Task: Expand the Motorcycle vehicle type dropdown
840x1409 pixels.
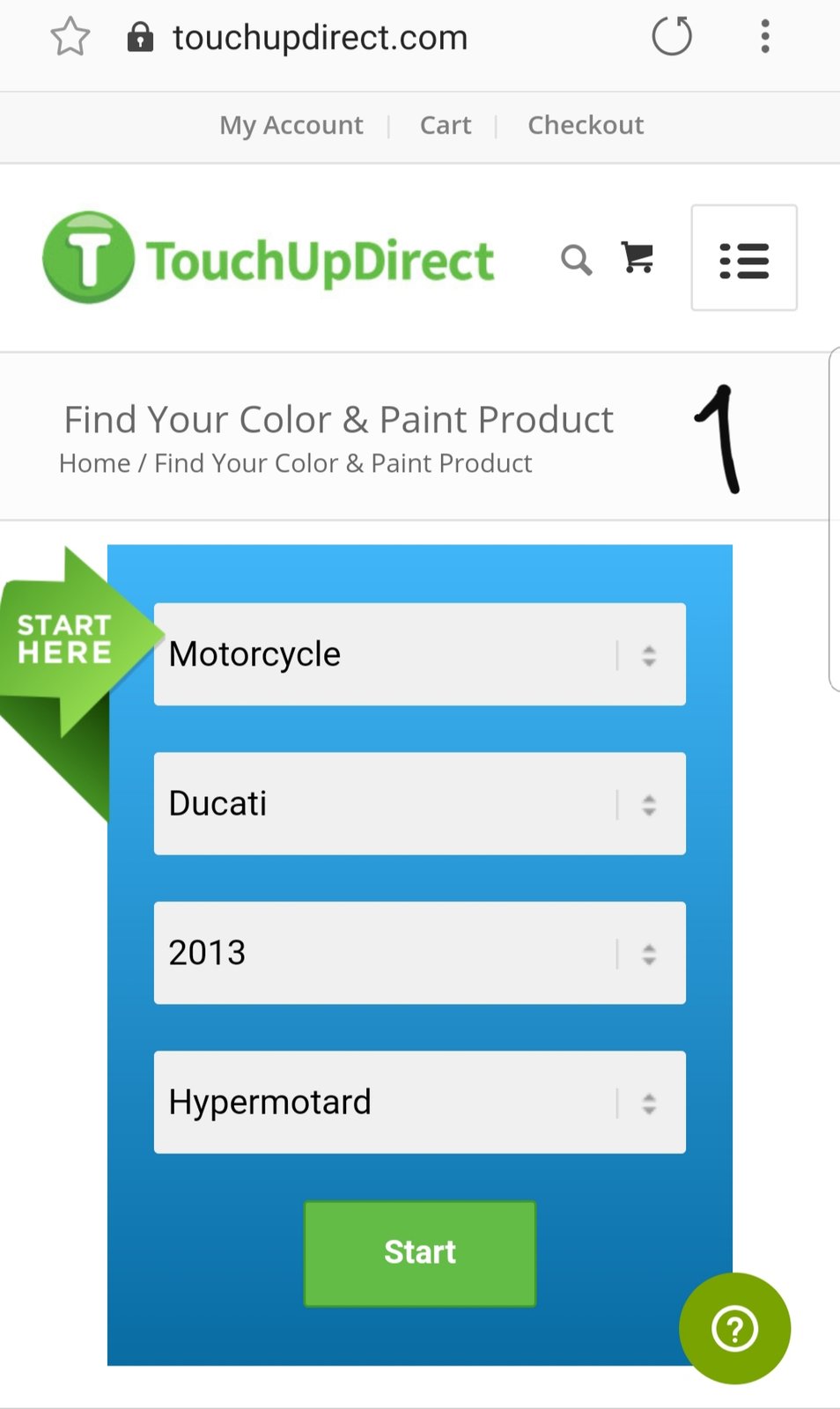Action: point(419,654)
